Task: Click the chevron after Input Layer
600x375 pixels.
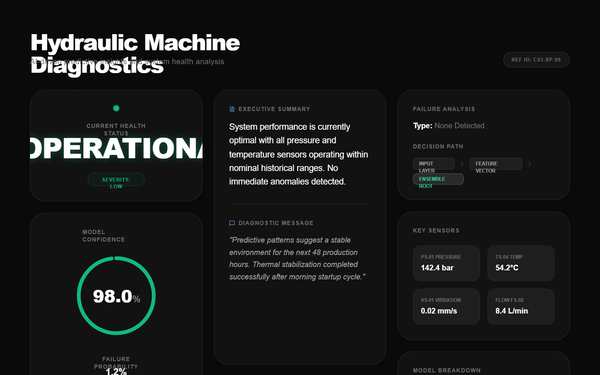Action: point(462,163)
